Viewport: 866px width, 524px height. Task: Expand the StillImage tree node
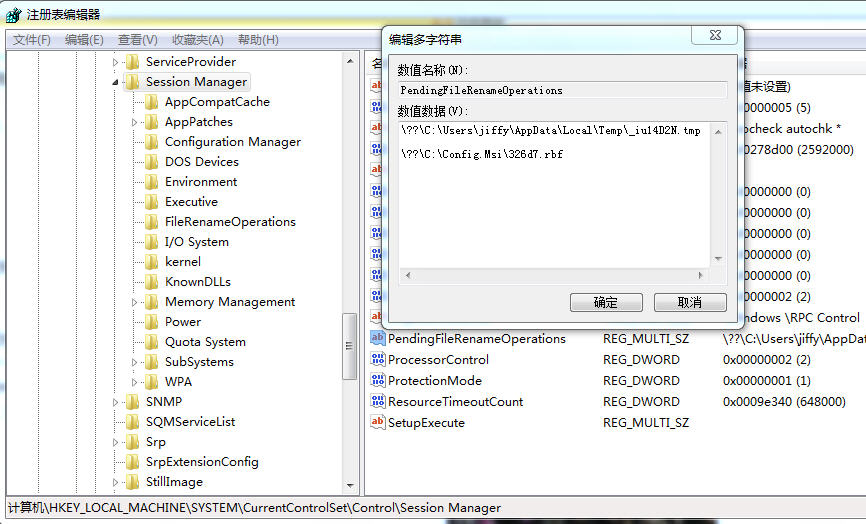click(x=115, y=482)
